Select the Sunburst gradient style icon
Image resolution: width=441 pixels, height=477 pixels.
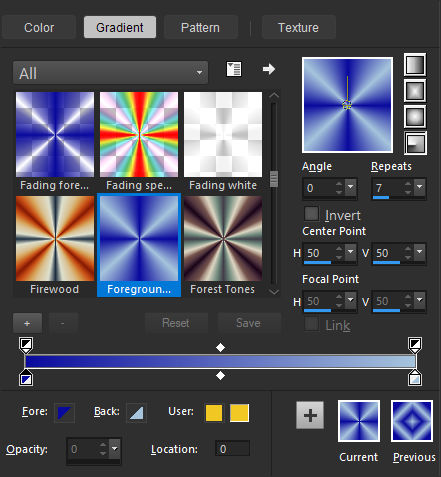tap(415, 117)
